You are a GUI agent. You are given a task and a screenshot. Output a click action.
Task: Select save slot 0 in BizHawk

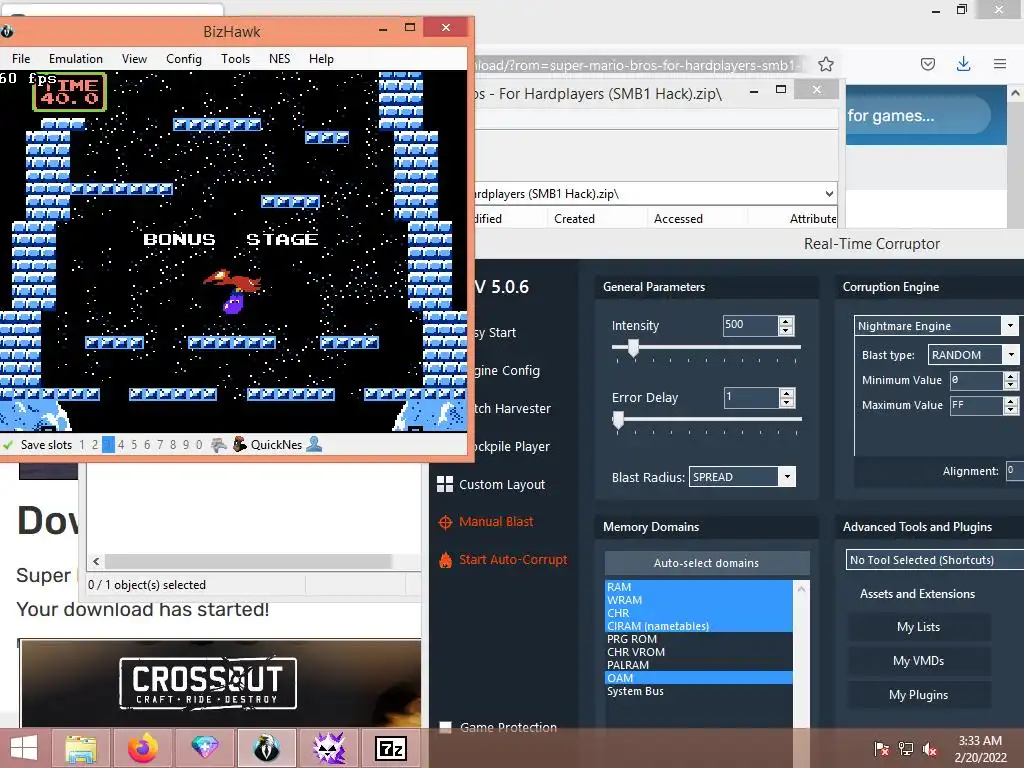pos(199,445)
